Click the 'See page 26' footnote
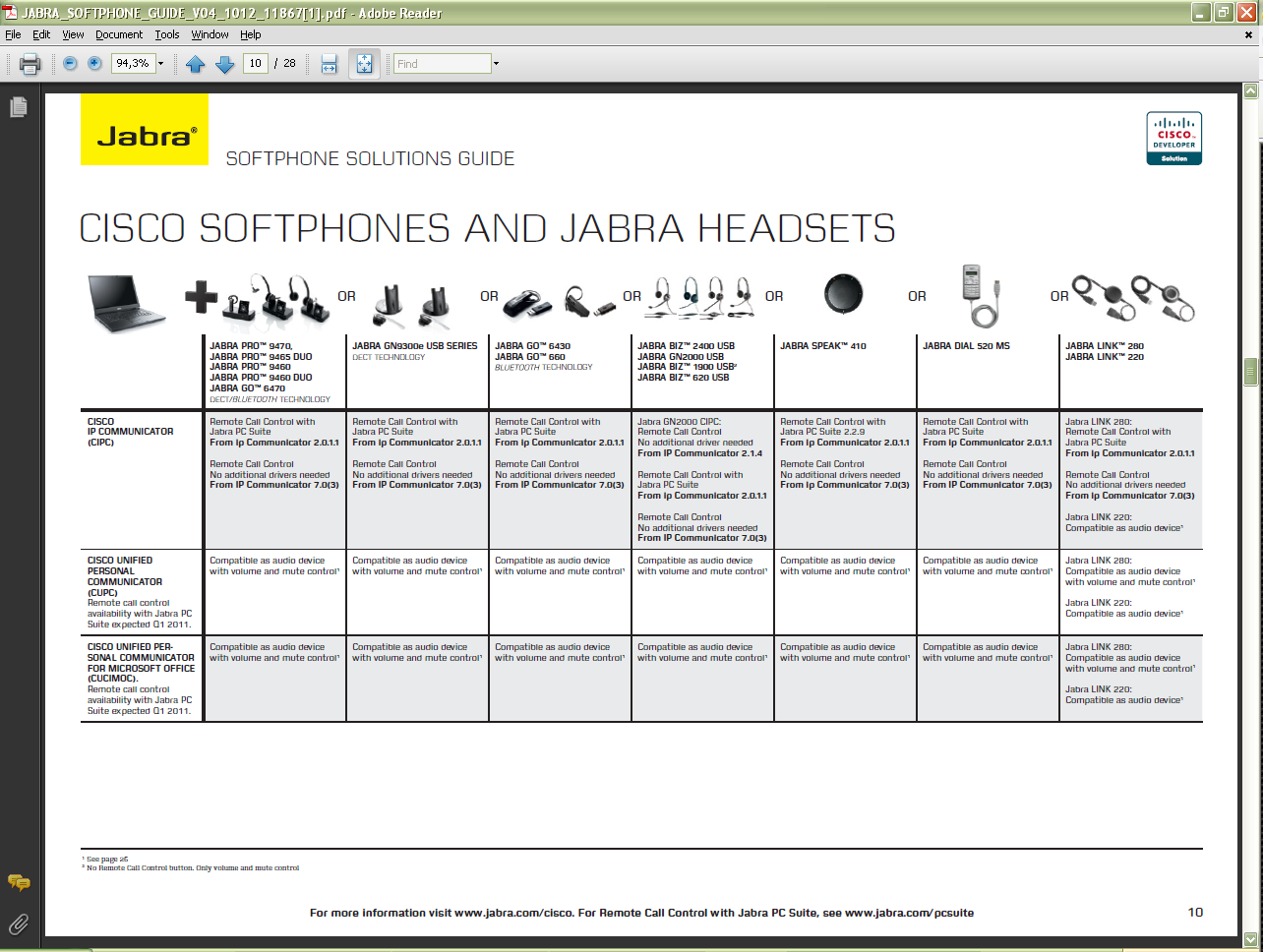This screenshot has height=952, width=1263. coord(105,860)
